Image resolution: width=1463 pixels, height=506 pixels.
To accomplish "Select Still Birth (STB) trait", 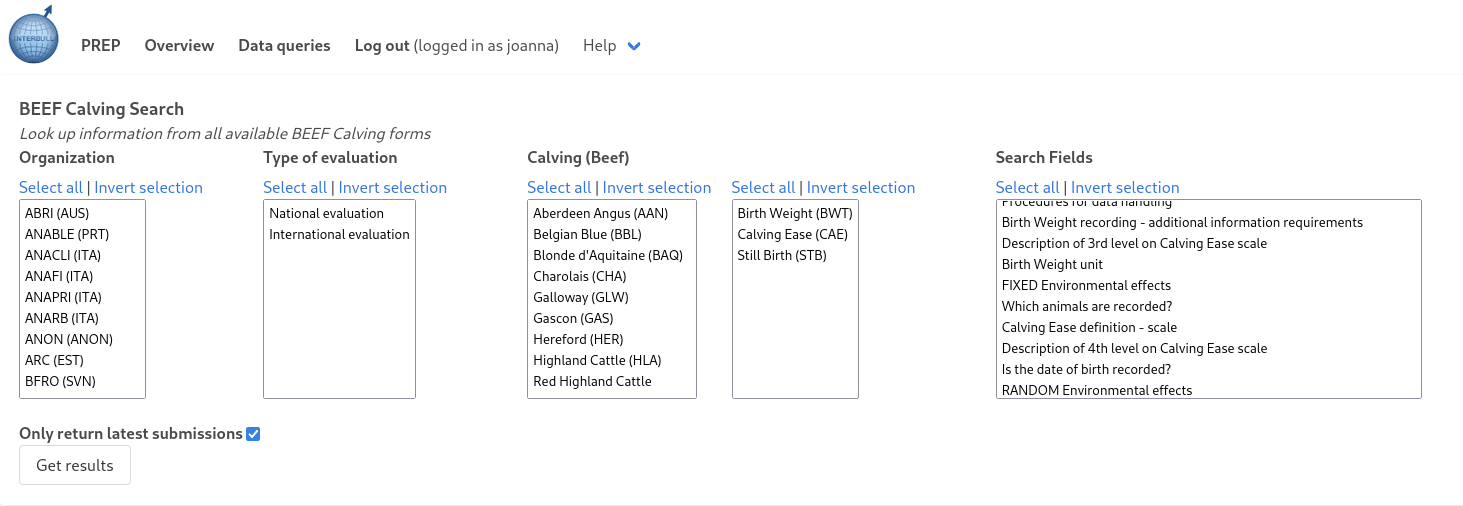I will click(782, 255).
